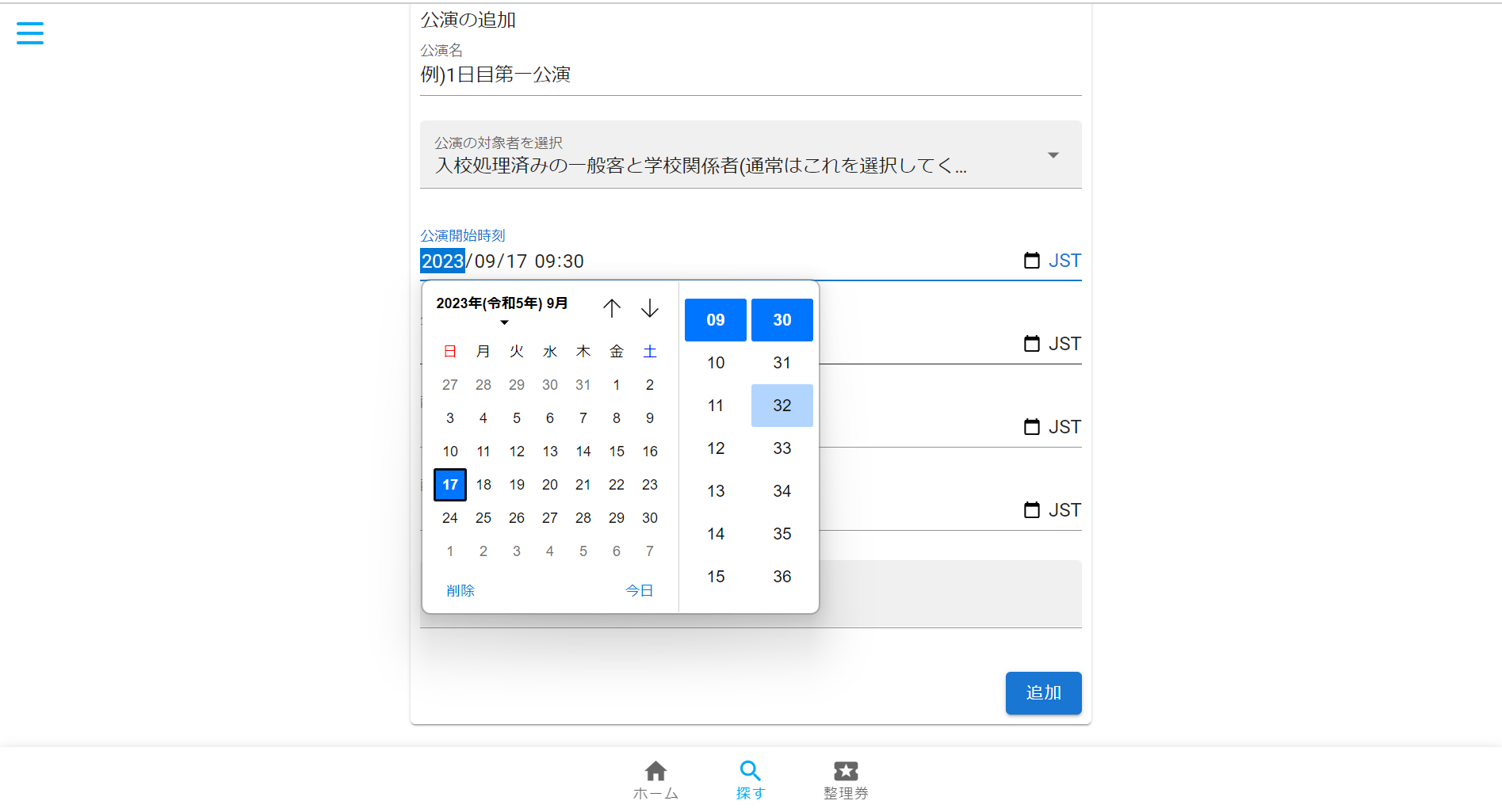Select September 10 in calendar
The image size is (1502, 812).
point(450,452)
